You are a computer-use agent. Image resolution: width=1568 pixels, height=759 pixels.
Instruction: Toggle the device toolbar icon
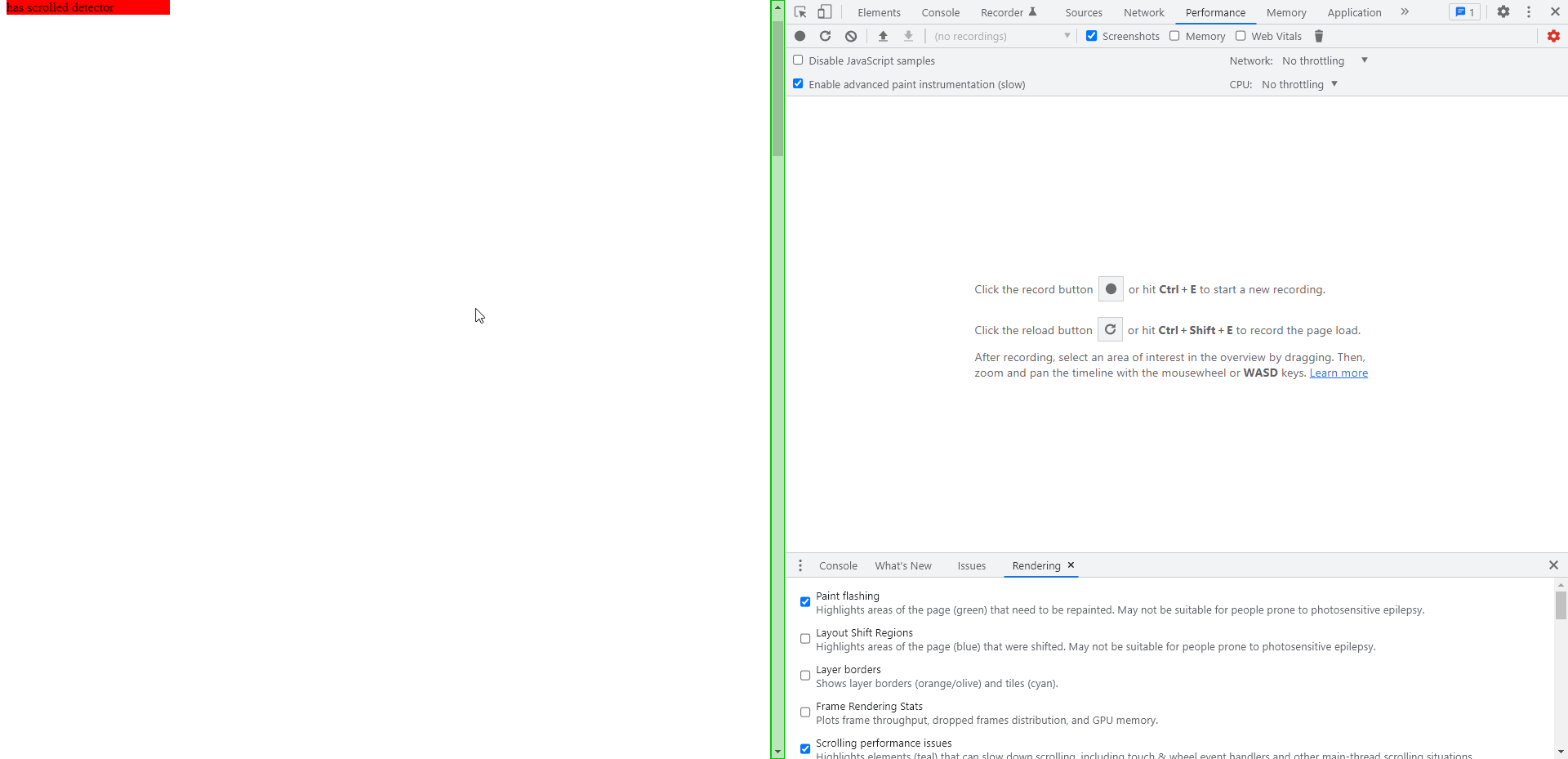point(825,12)
